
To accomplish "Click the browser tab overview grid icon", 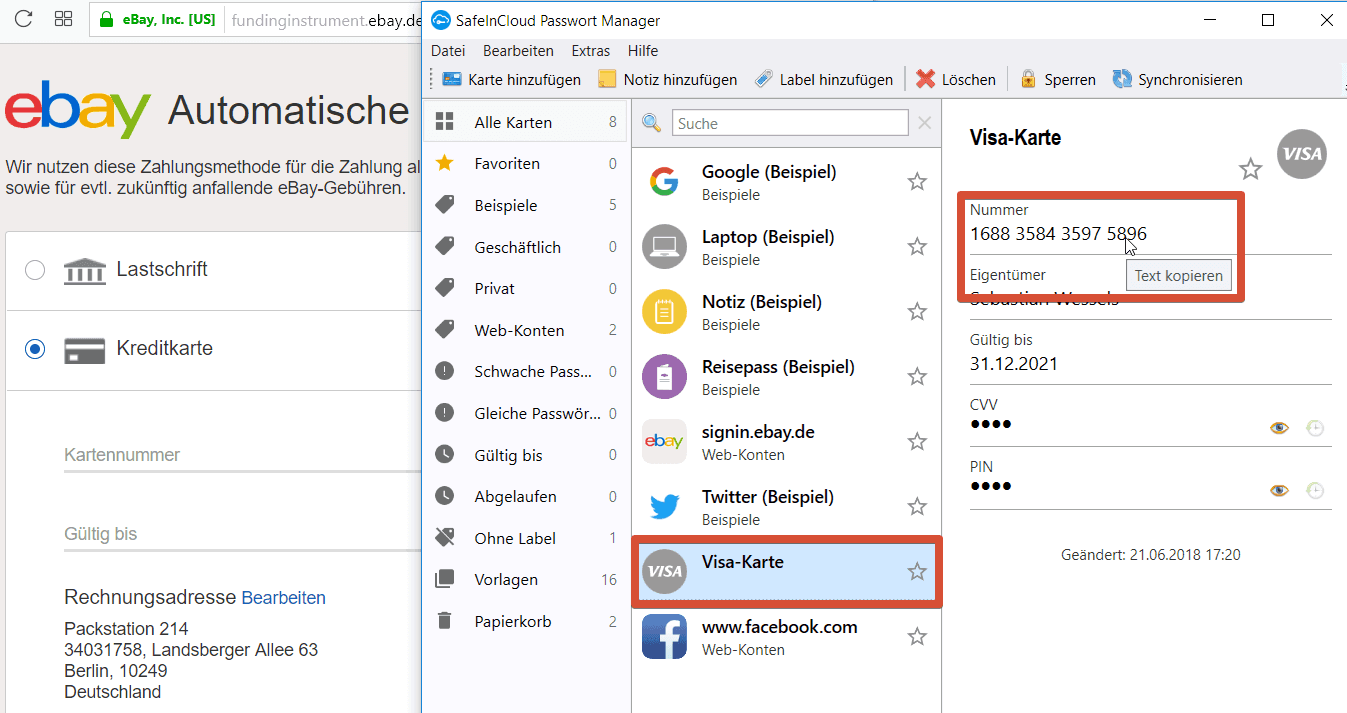I will tap(63, 19).
